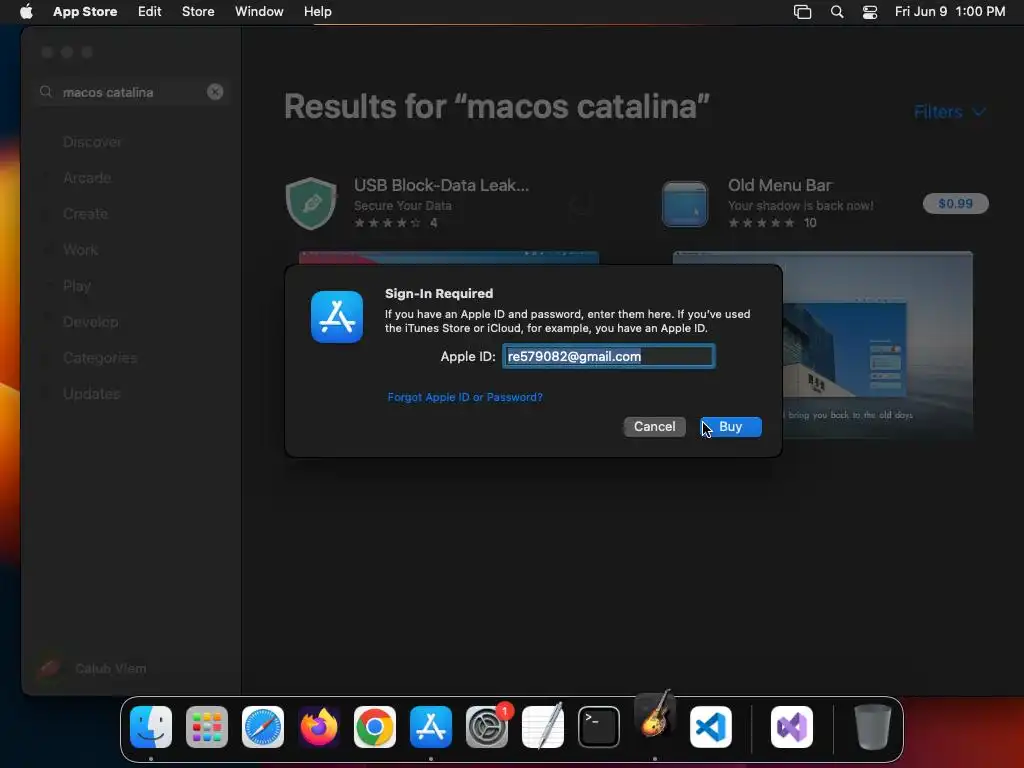Select Discover in the sidebar
This screenshot has height=768, width=1024.
92,142
